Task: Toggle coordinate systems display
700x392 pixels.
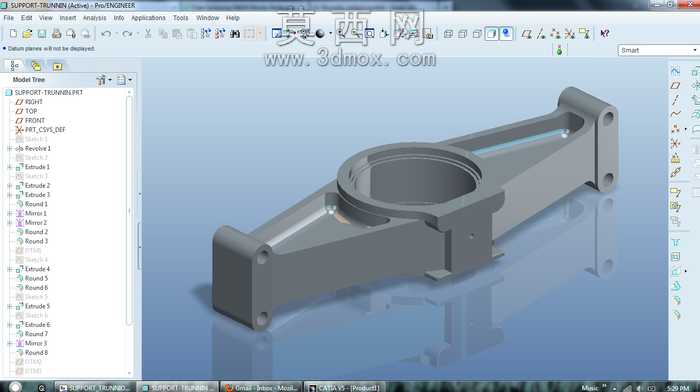Action: click(570, 33)
